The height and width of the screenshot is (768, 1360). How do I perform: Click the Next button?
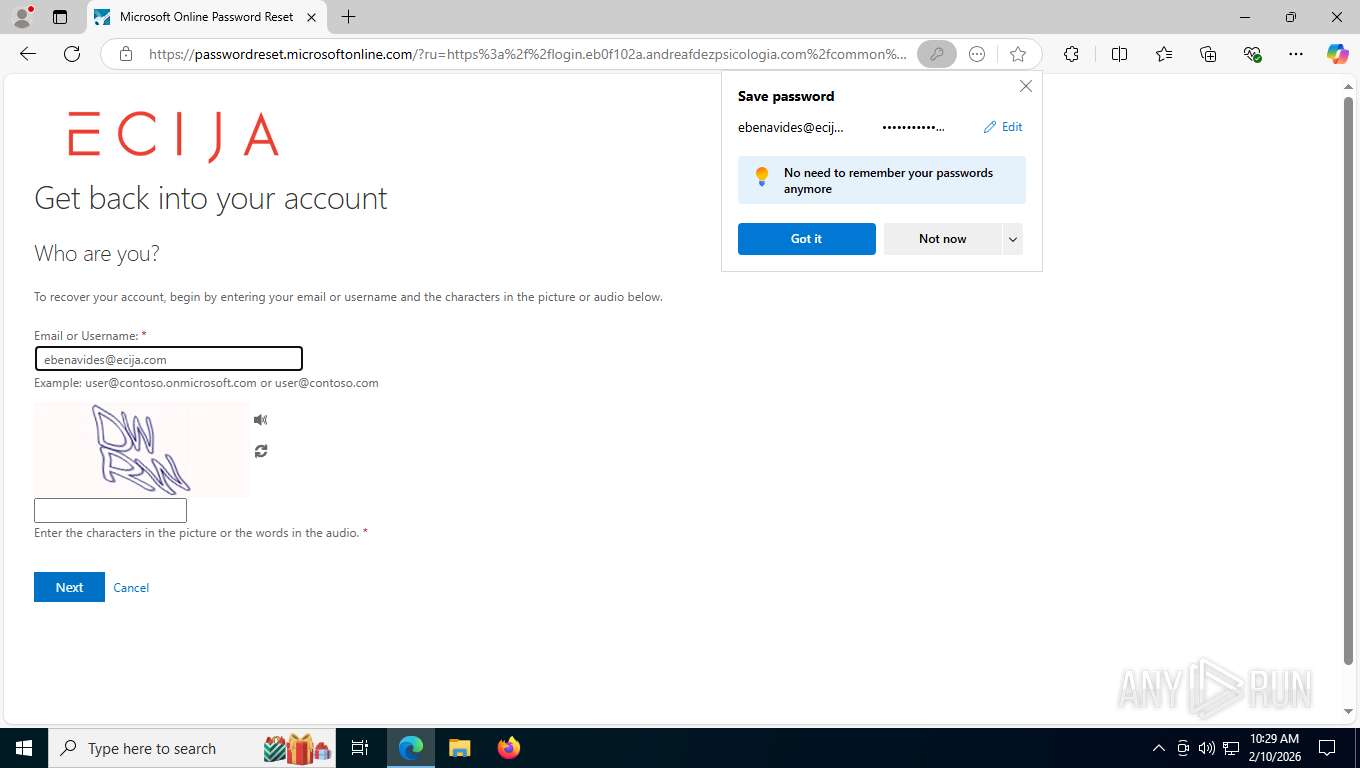coord(69,587)
